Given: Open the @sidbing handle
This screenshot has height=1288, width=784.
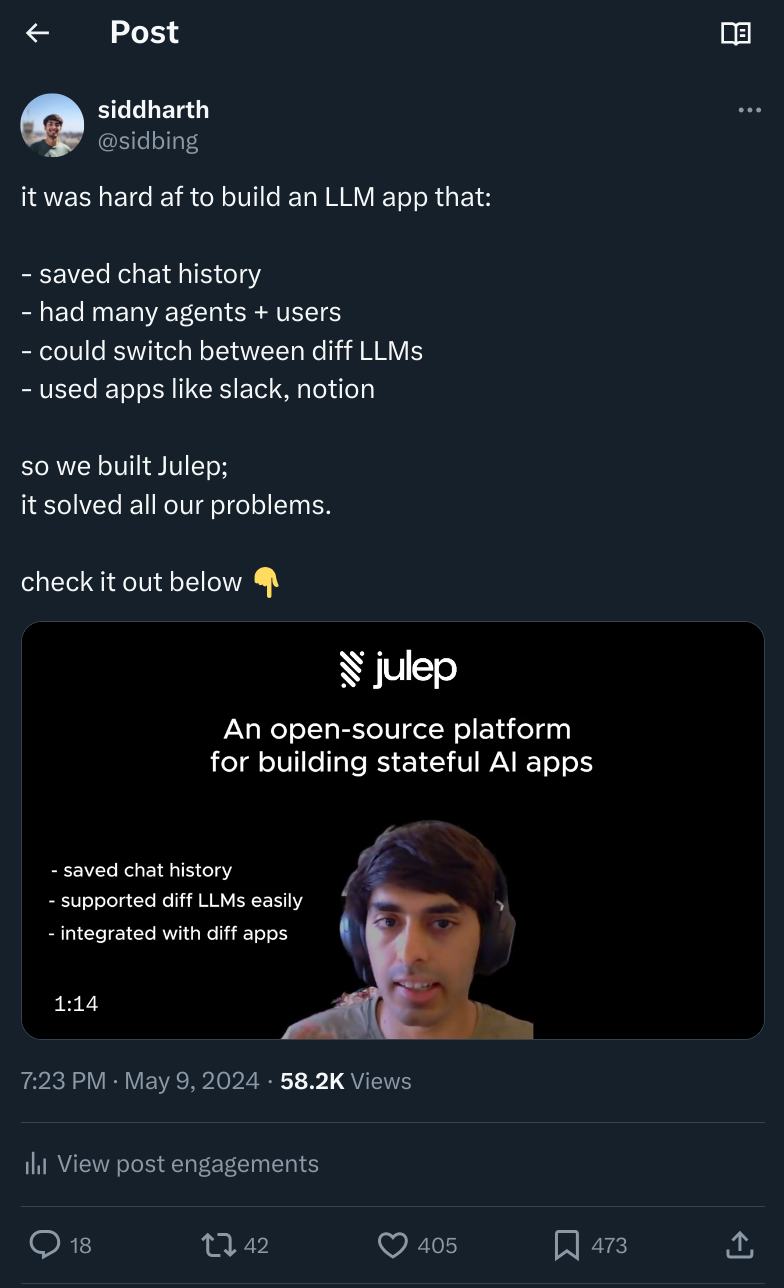Looking at the screenshot, I should click(148, 141).
